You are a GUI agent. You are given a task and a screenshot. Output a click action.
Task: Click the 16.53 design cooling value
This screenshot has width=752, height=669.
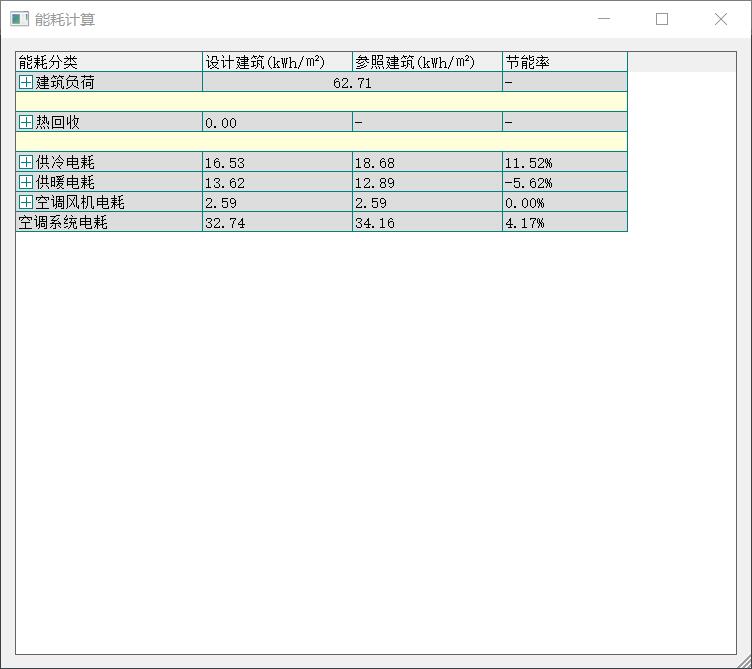click(277, 163)
